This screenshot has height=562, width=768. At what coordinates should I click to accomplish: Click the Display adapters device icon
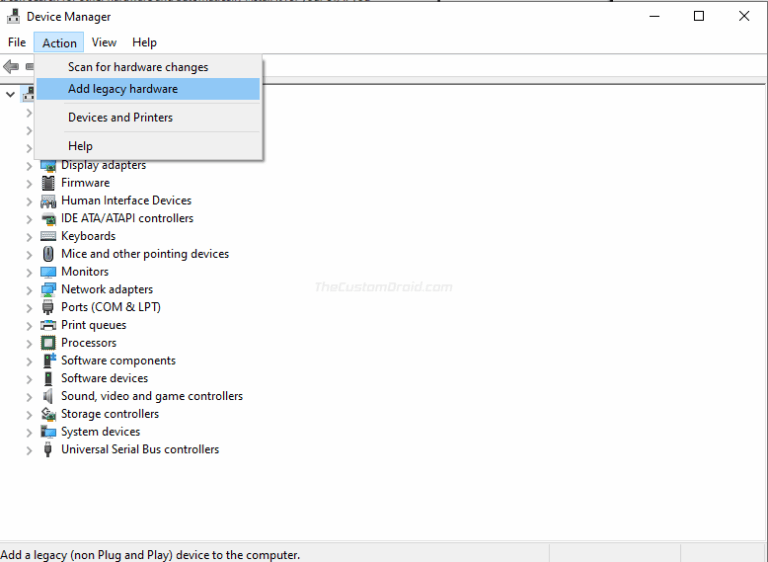click(48, 165)
